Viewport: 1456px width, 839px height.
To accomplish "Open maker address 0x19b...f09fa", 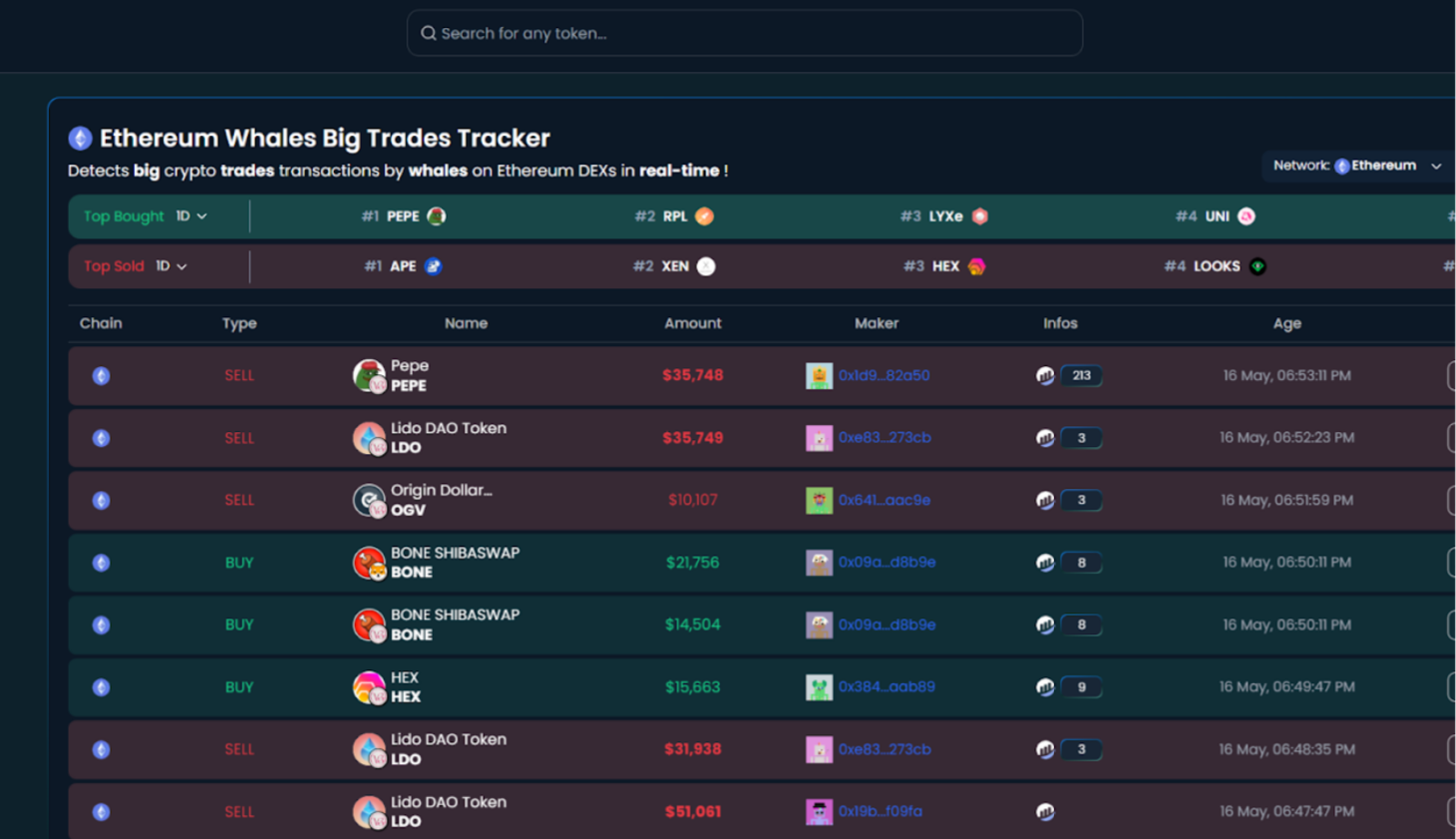I will point(881,812).
